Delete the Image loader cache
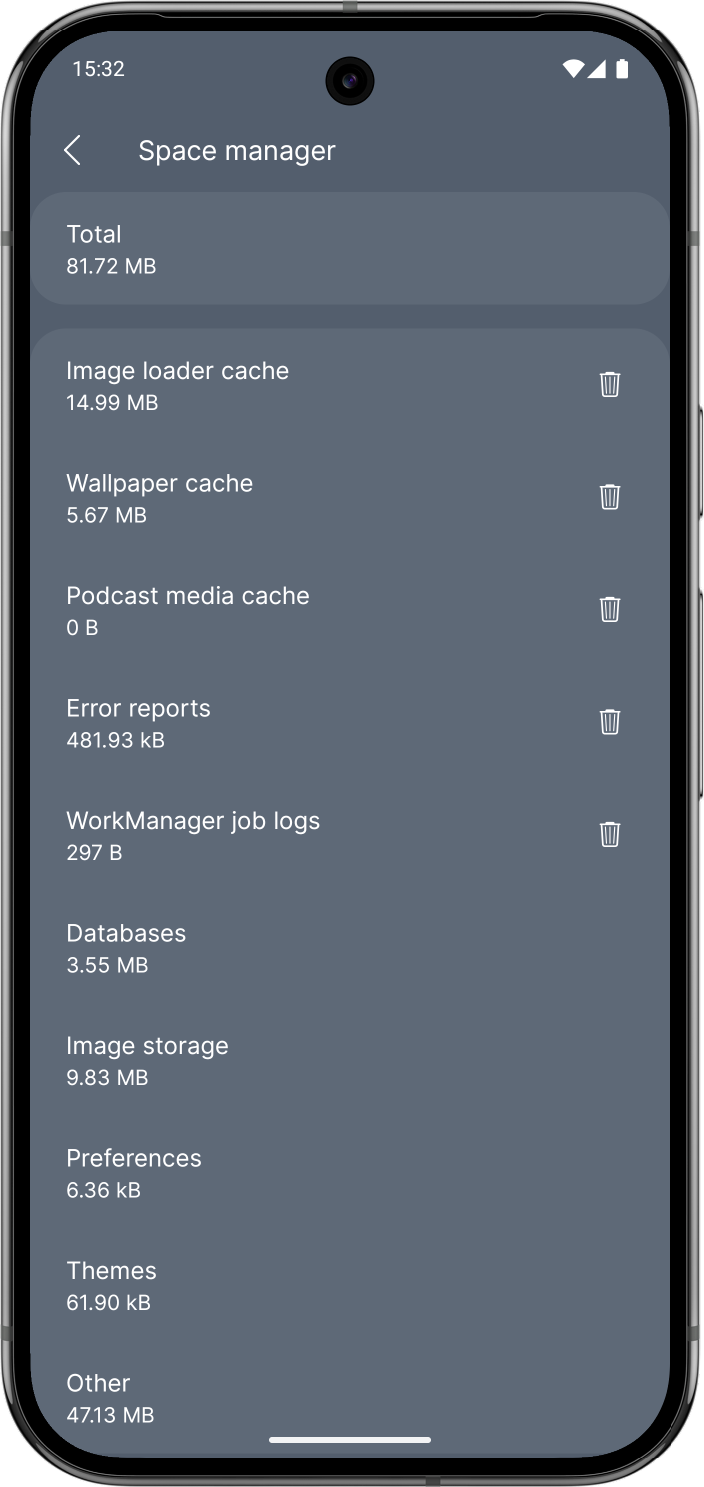 coord(610,385)
